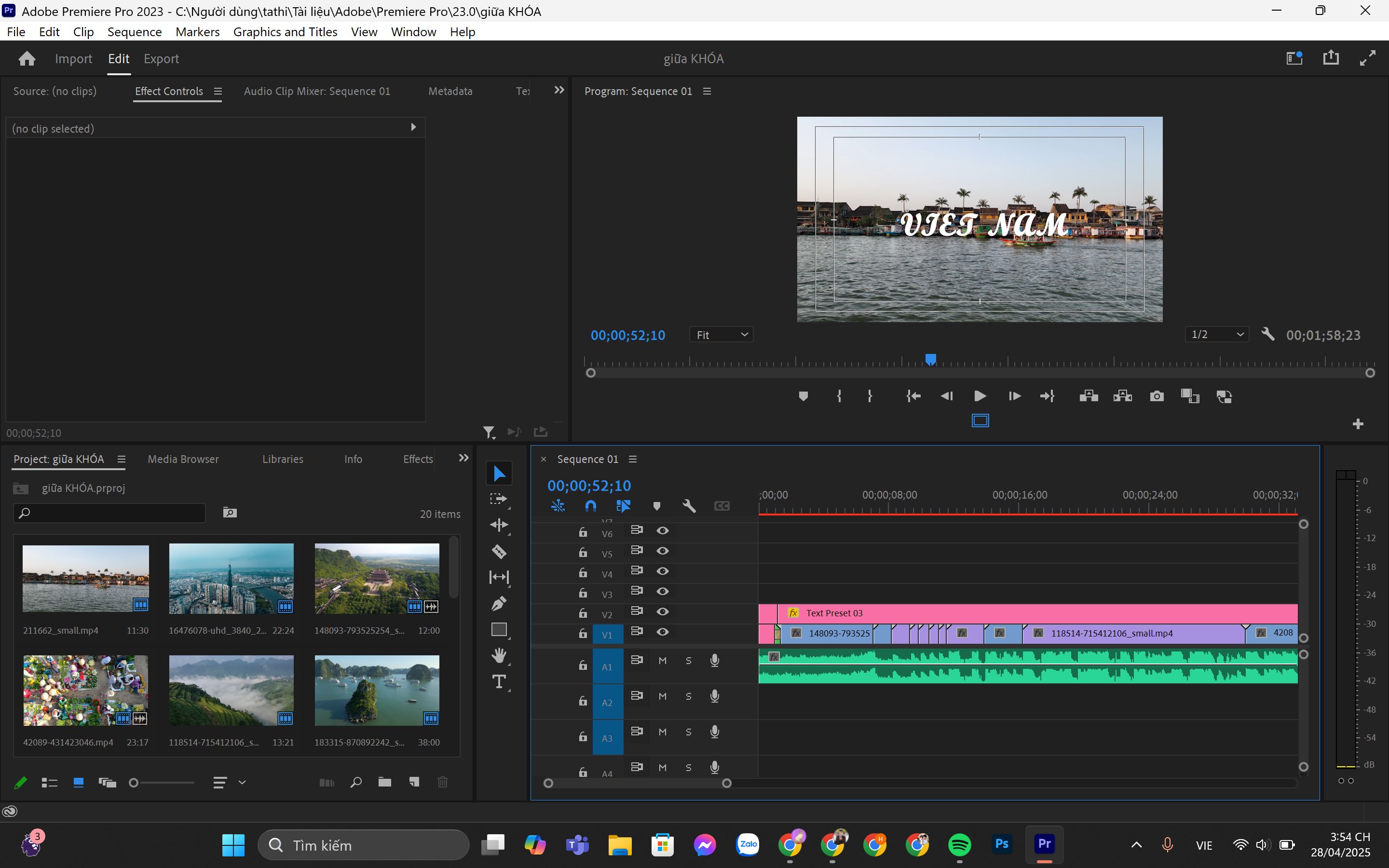1389x868 pixels.
Task: Select the Type tool
Action: point(499,681)
